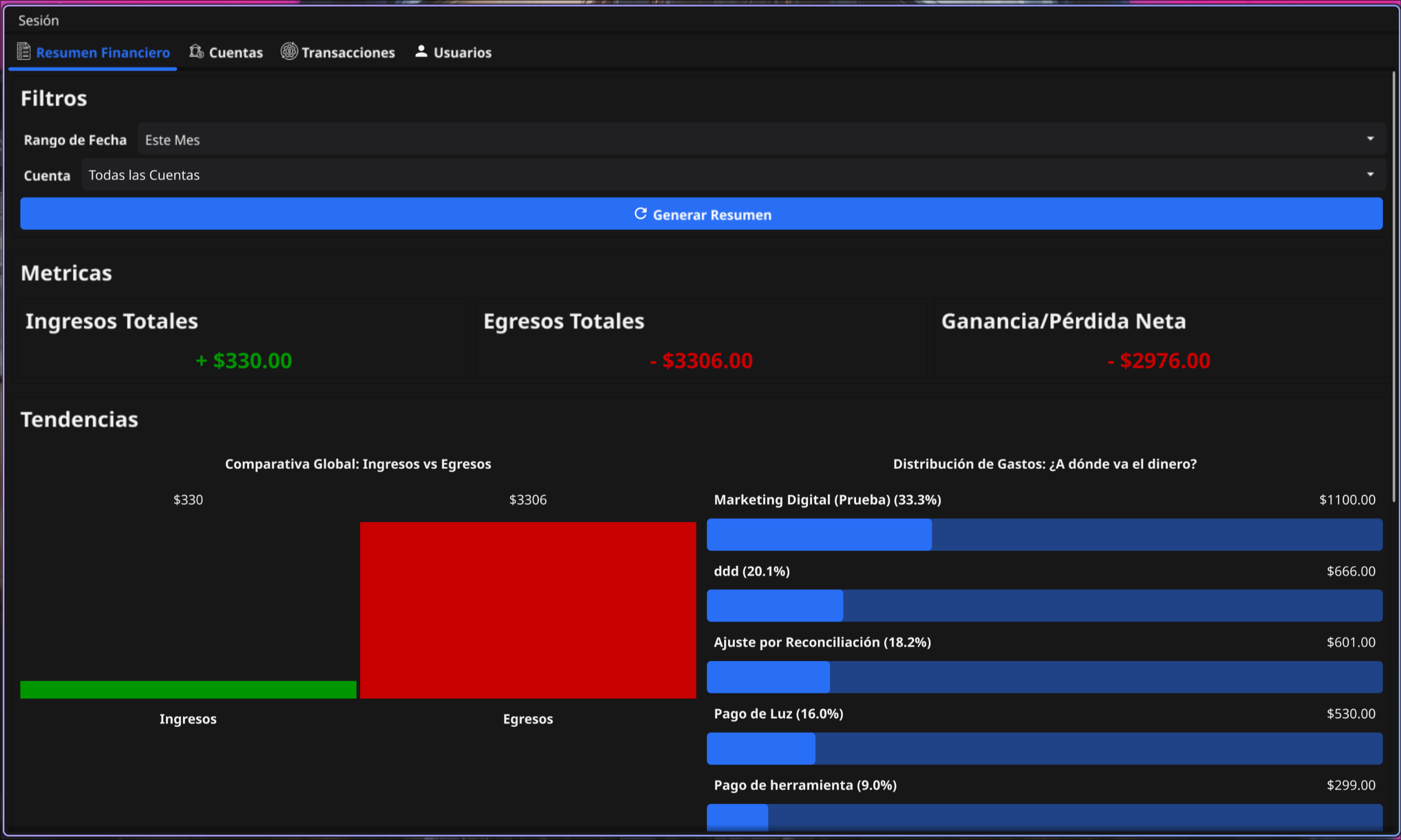
Task: Click the Egresos Totales metric card
Action: tap(701, 340)
